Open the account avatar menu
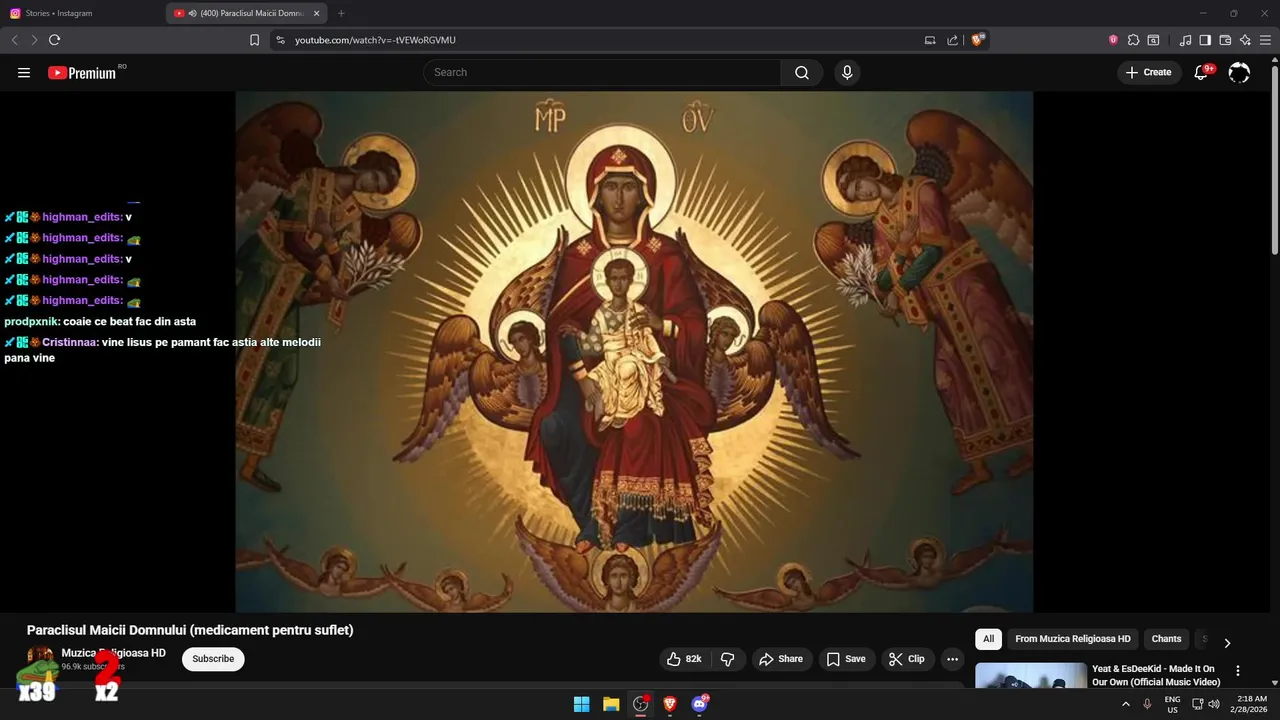This screenshot has height=720, width=1280. point(1239,72)
